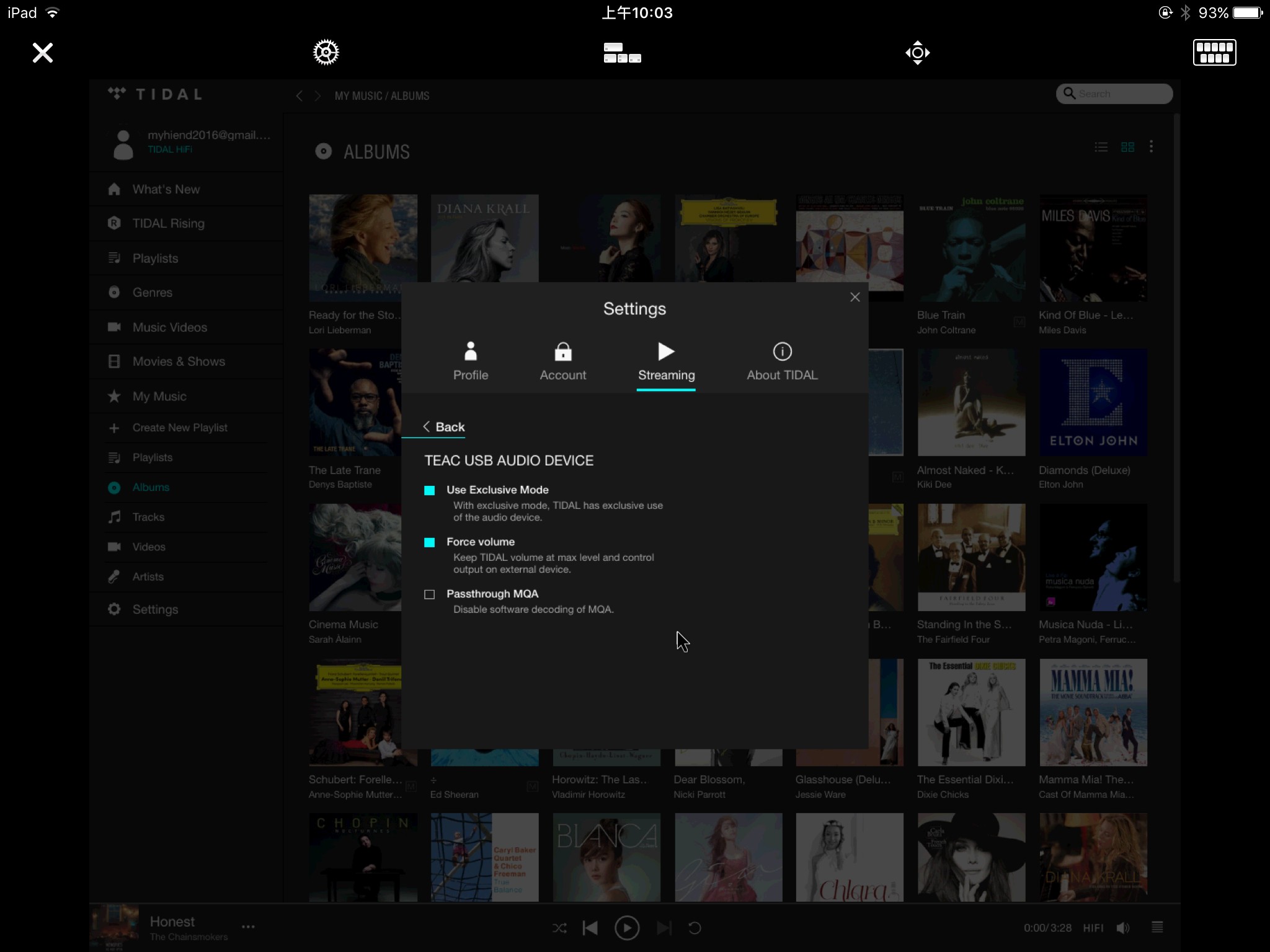Viewport: 1270px width, 952px height.
Task: Open Diamonds (Deluxe) album cover
Action: point(1093,402)
